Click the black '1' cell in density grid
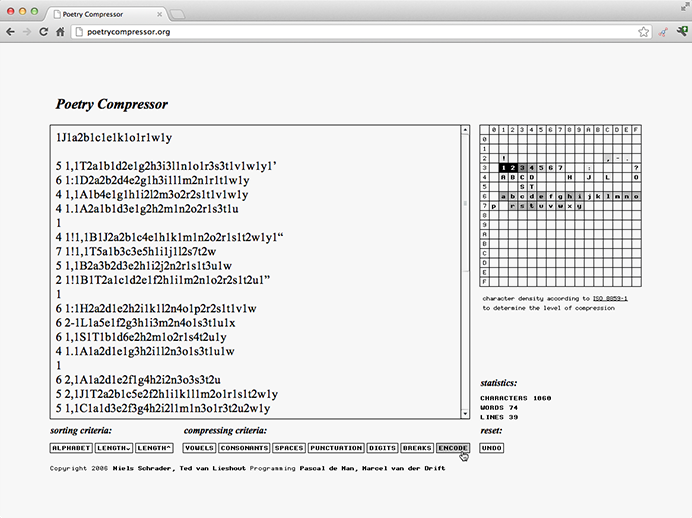This screenshot has width=692, height=518. [x=504, y=168]
